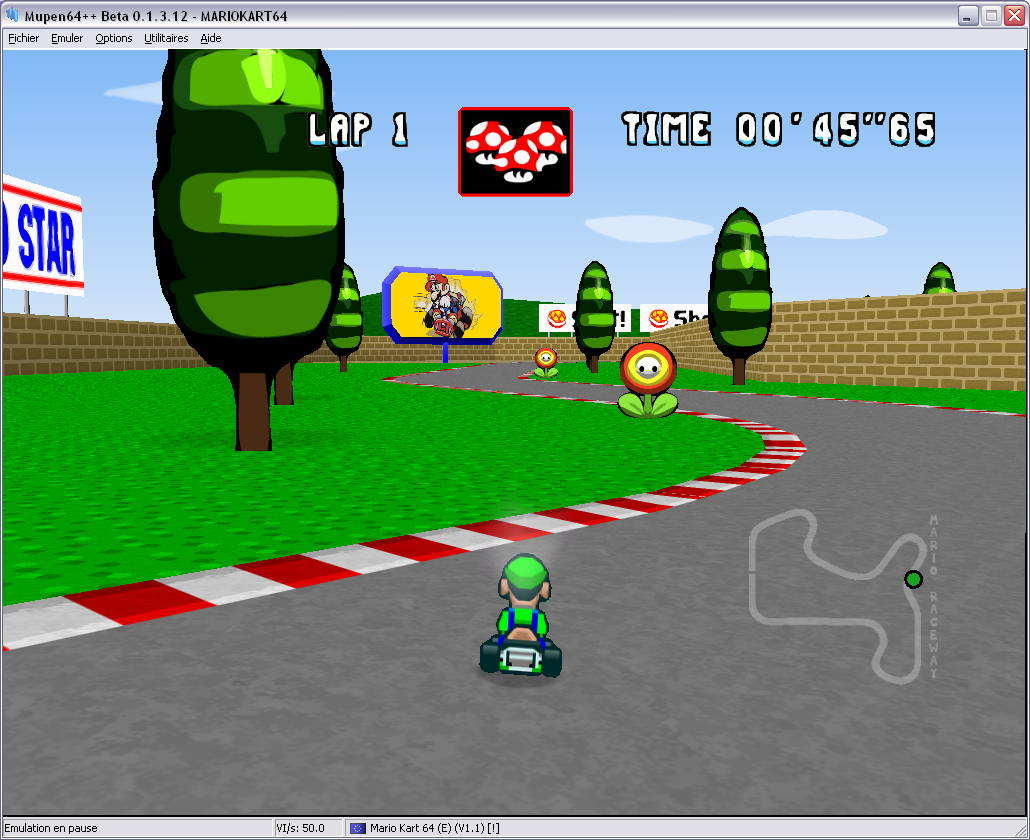Click Luigi's kart on the track

tap(521, 616)
